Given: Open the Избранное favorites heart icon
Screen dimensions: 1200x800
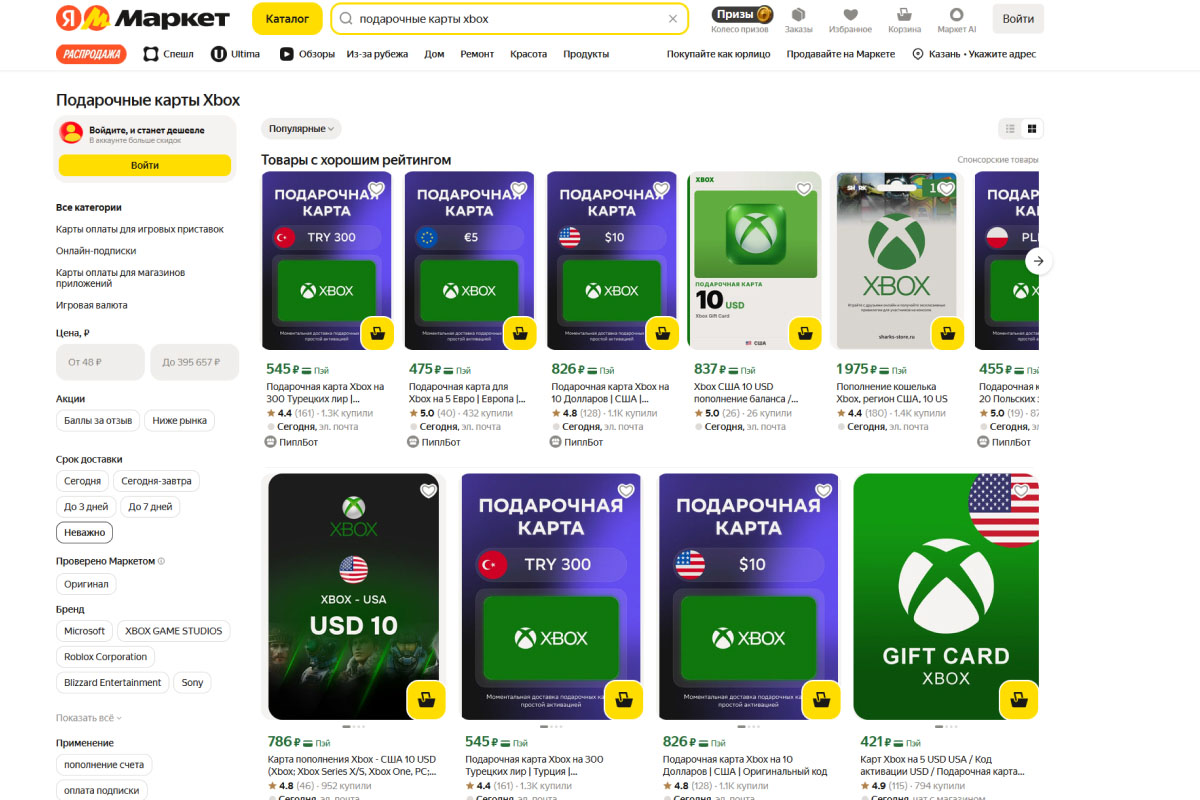Looking at the screenshot, I should (850, 19).
